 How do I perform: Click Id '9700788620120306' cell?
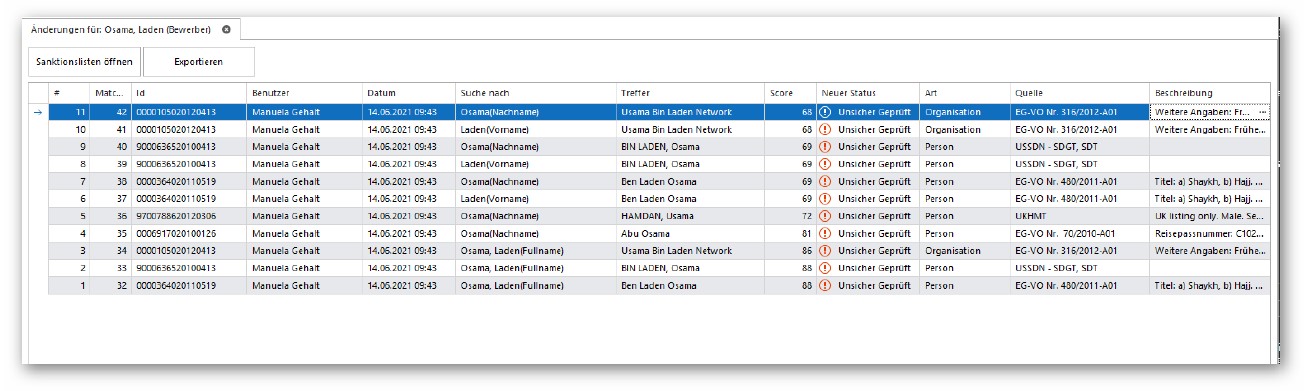pos(188,215)
